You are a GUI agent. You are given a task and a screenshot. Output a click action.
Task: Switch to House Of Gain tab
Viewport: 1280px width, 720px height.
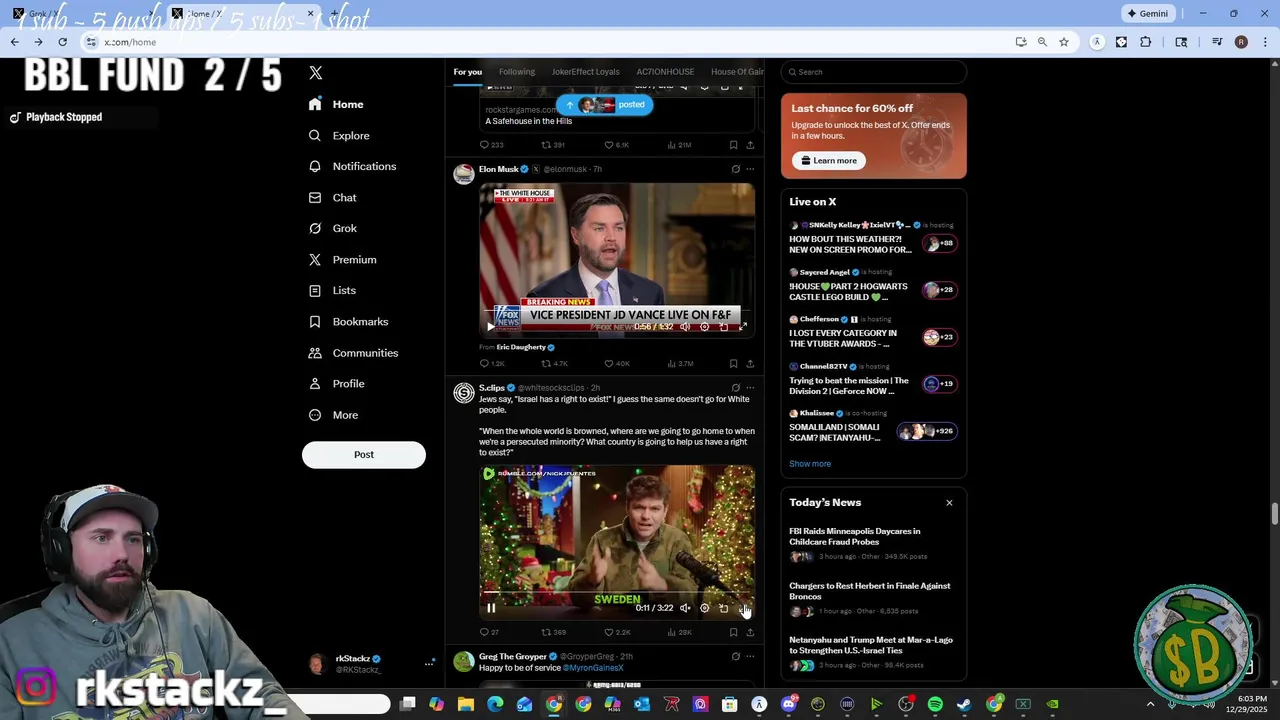click(x=737, y=72)
